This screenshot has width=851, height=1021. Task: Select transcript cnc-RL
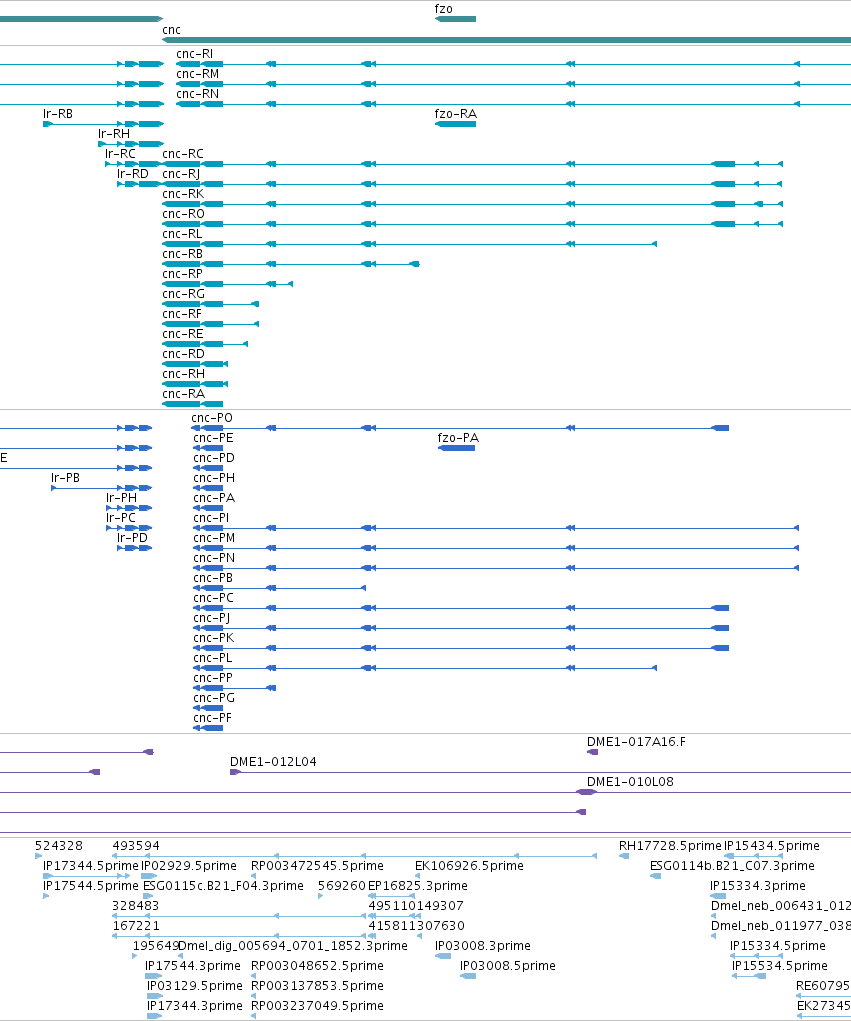(182, 234)
